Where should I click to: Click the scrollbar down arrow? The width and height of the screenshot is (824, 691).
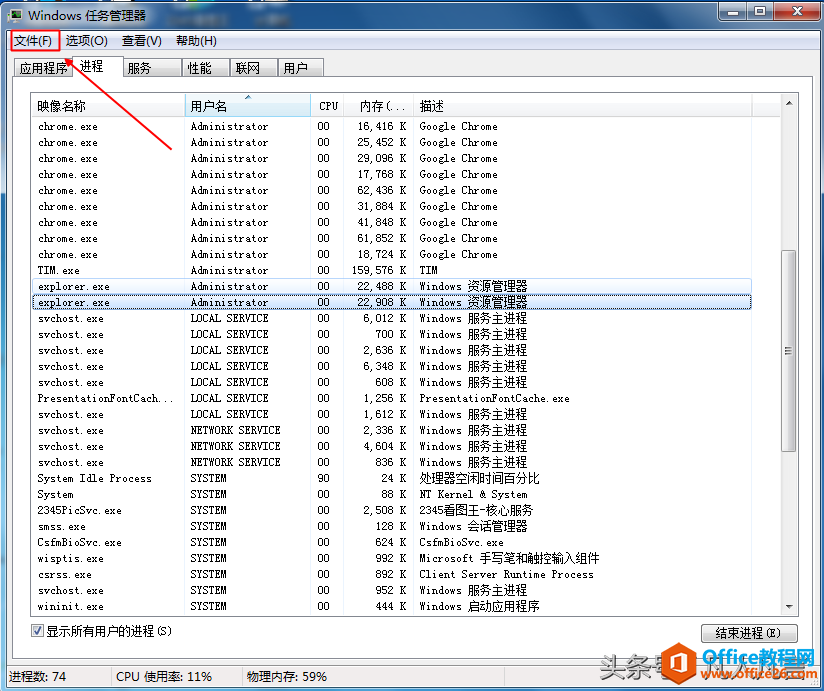coord(789,606)
